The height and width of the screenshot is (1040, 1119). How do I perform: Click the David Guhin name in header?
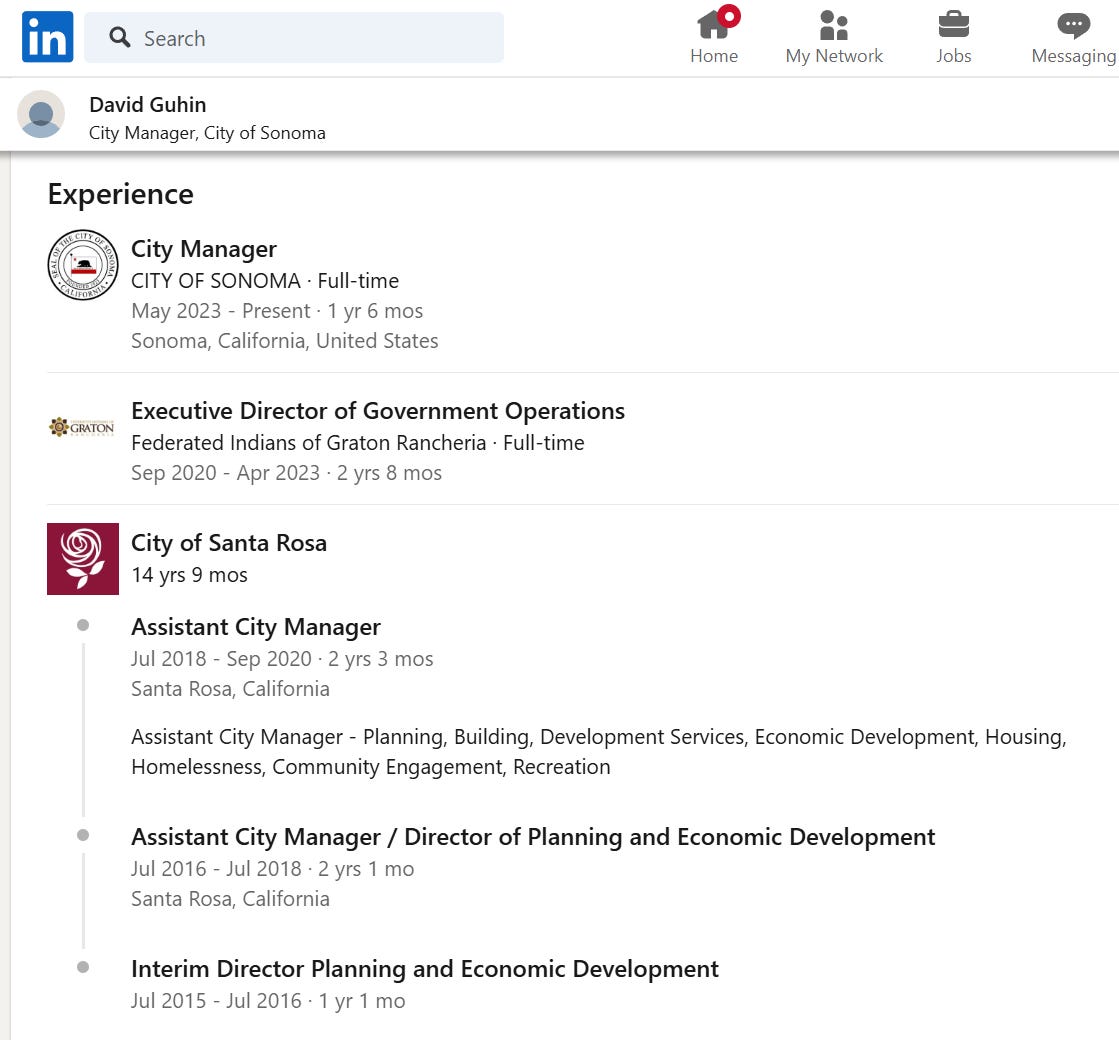(x=148, y=105)
